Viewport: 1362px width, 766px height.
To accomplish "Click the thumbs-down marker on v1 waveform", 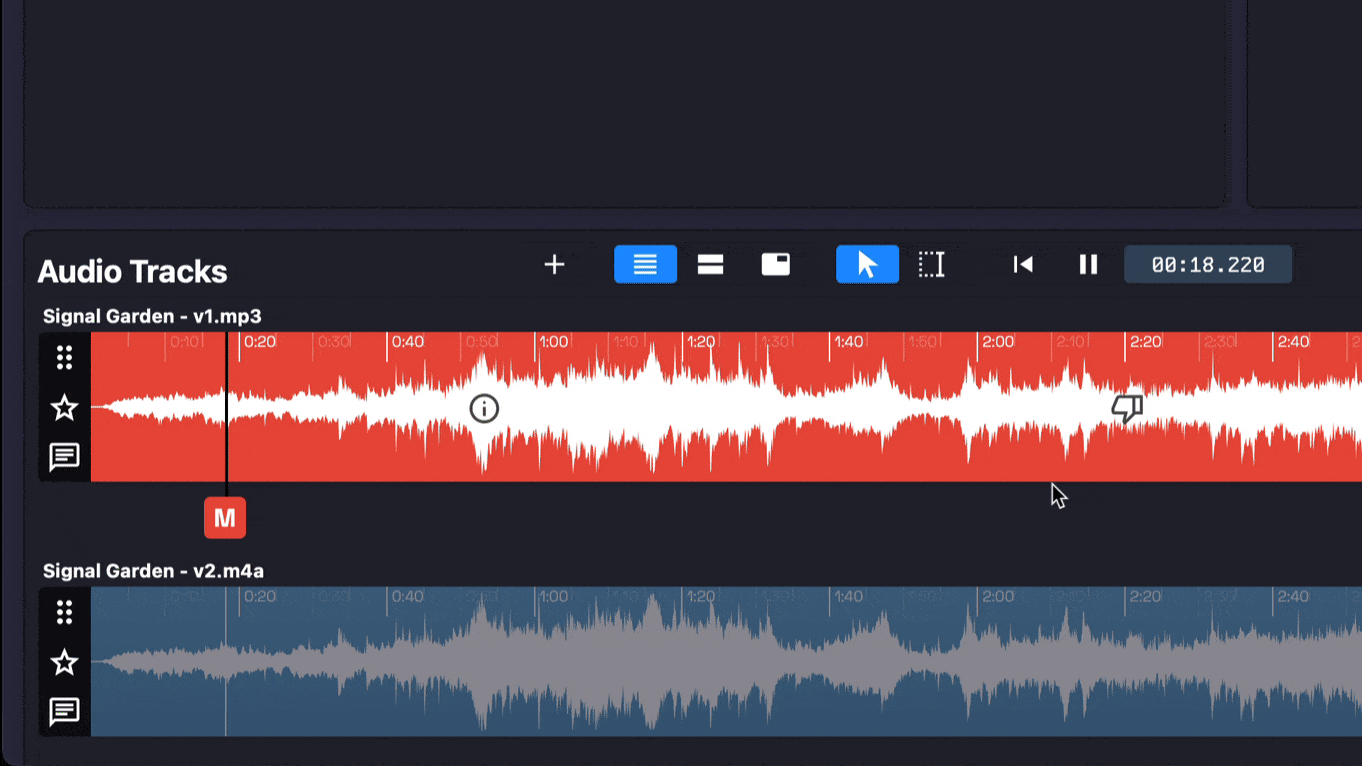I will (1127, 408).
